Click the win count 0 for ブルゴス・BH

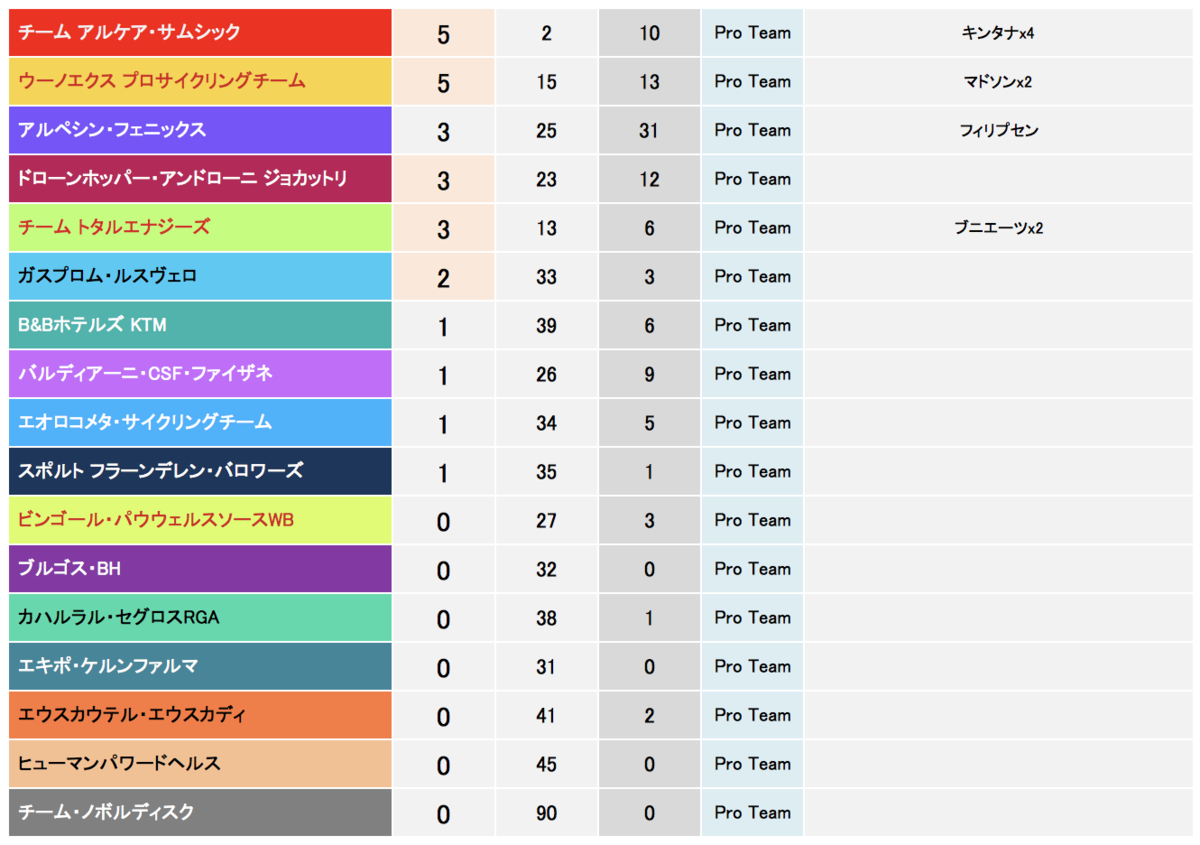443,571
